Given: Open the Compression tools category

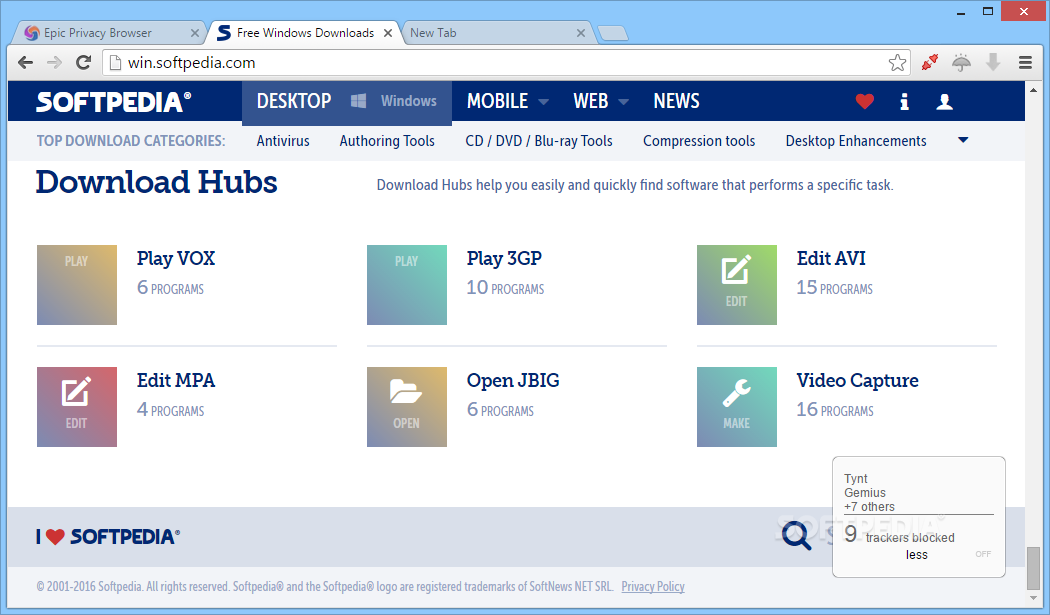Looking at the screenshot, I should click(699, 141).
